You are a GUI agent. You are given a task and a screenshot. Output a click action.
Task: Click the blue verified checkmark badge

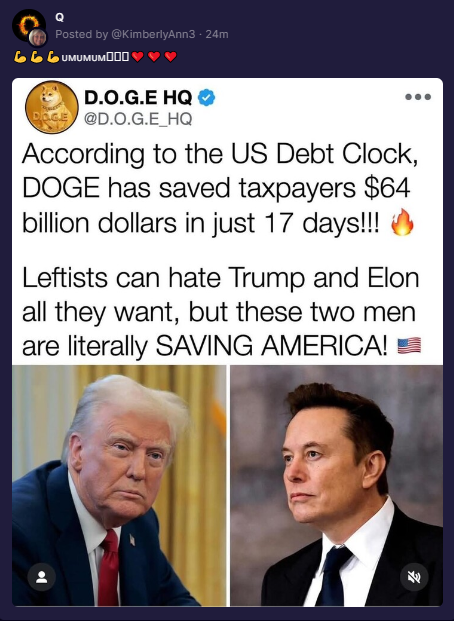pyautogui.click(x=206, y=97)
